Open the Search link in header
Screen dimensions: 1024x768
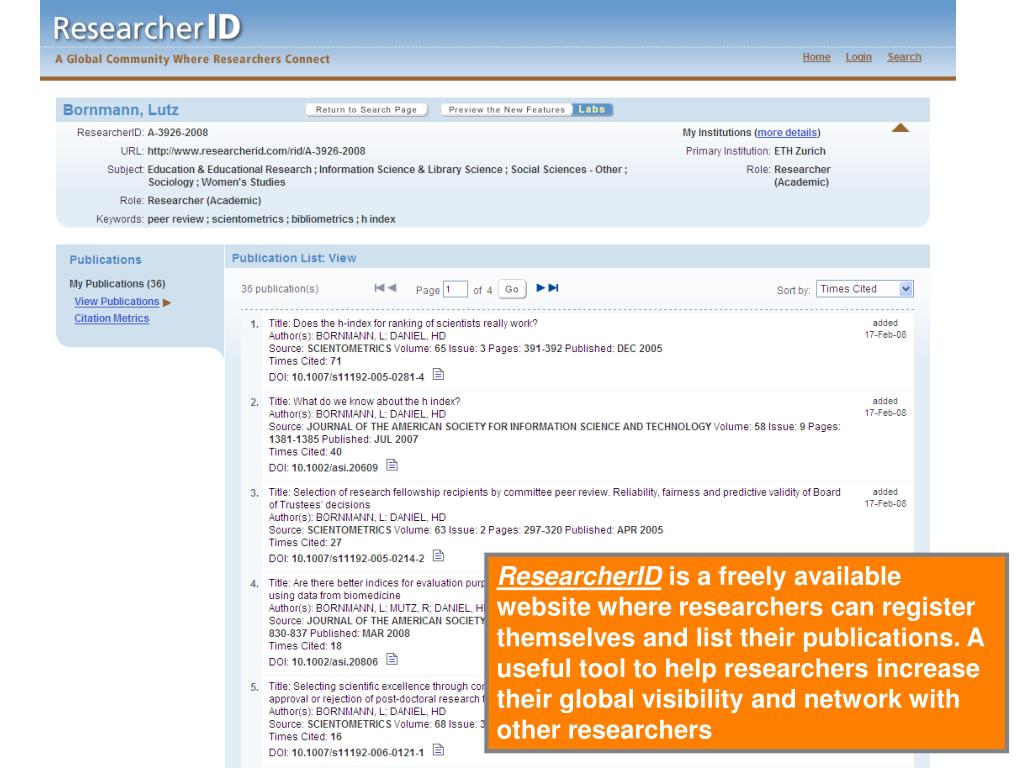point(904,57)
